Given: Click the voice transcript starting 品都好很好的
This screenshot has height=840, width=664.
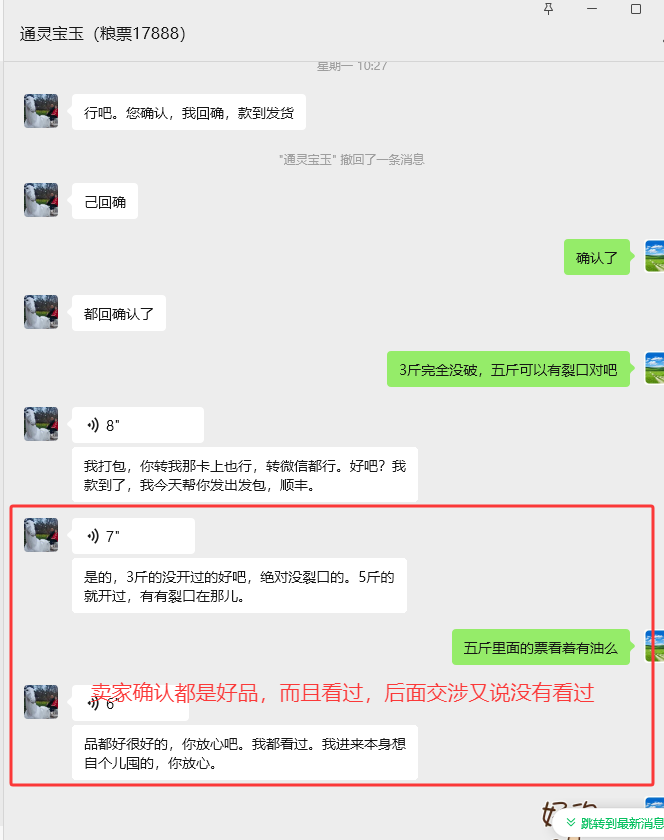Looking at the screenshot, I should pos(245,753).
